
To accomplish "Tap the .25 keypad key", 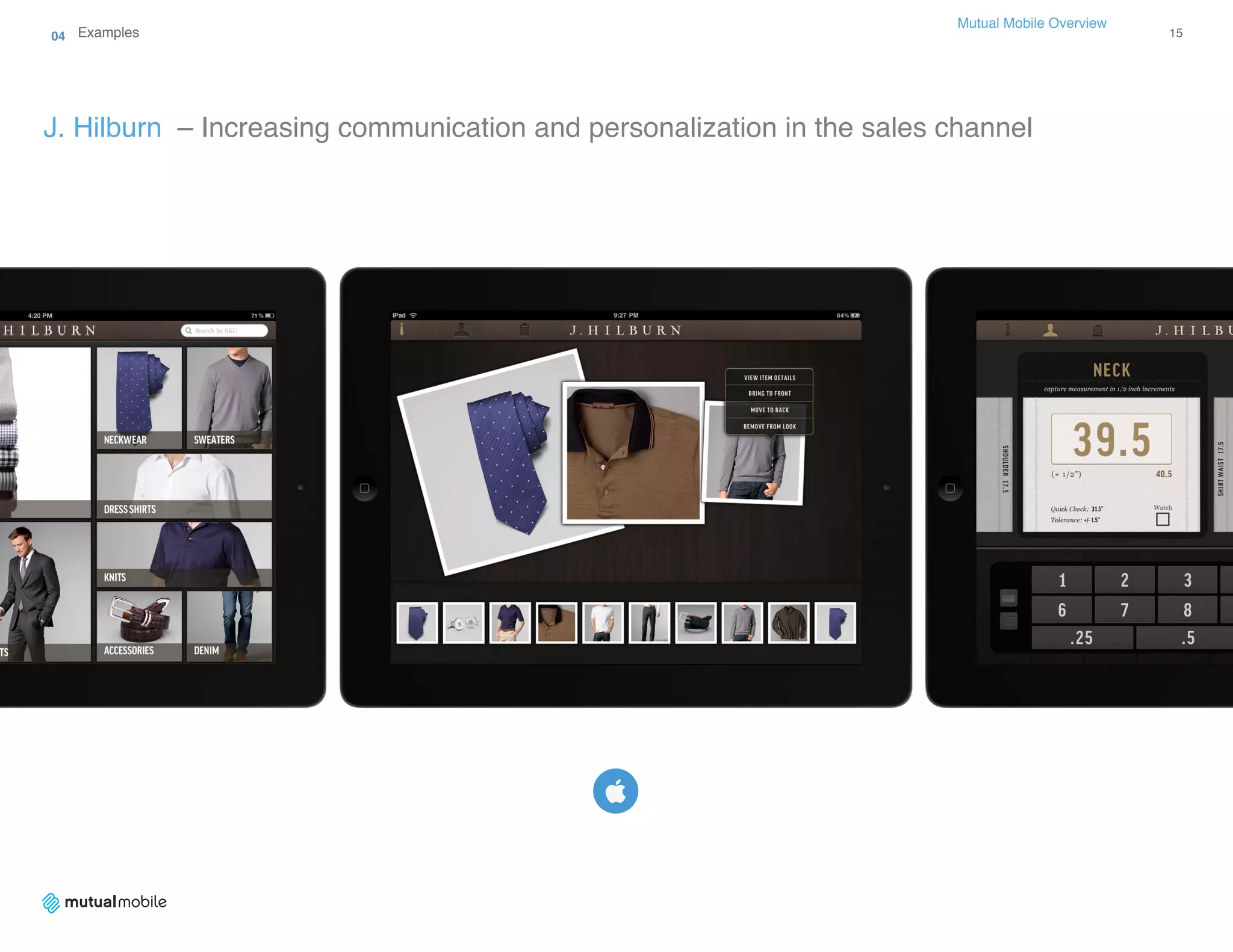I will (1082, 637).
